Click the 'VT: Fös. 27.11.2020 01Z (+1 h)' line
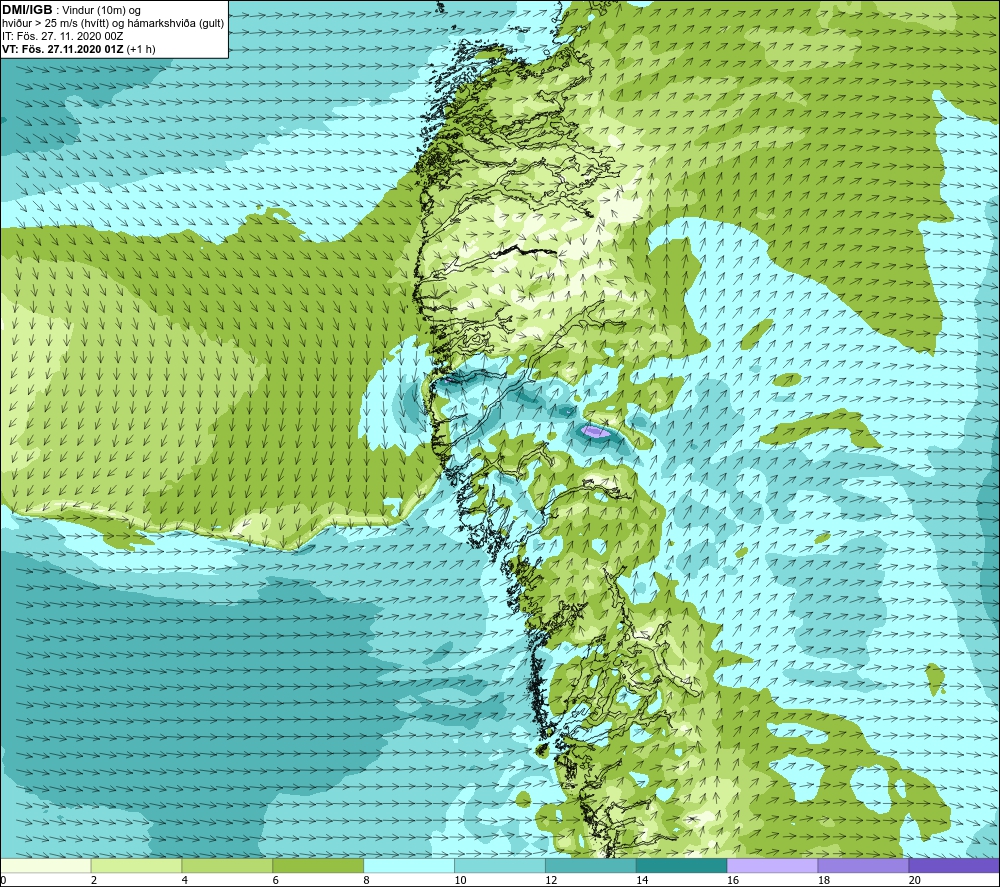The height and width of the screenshot is (887, 1000). point(78,49)
